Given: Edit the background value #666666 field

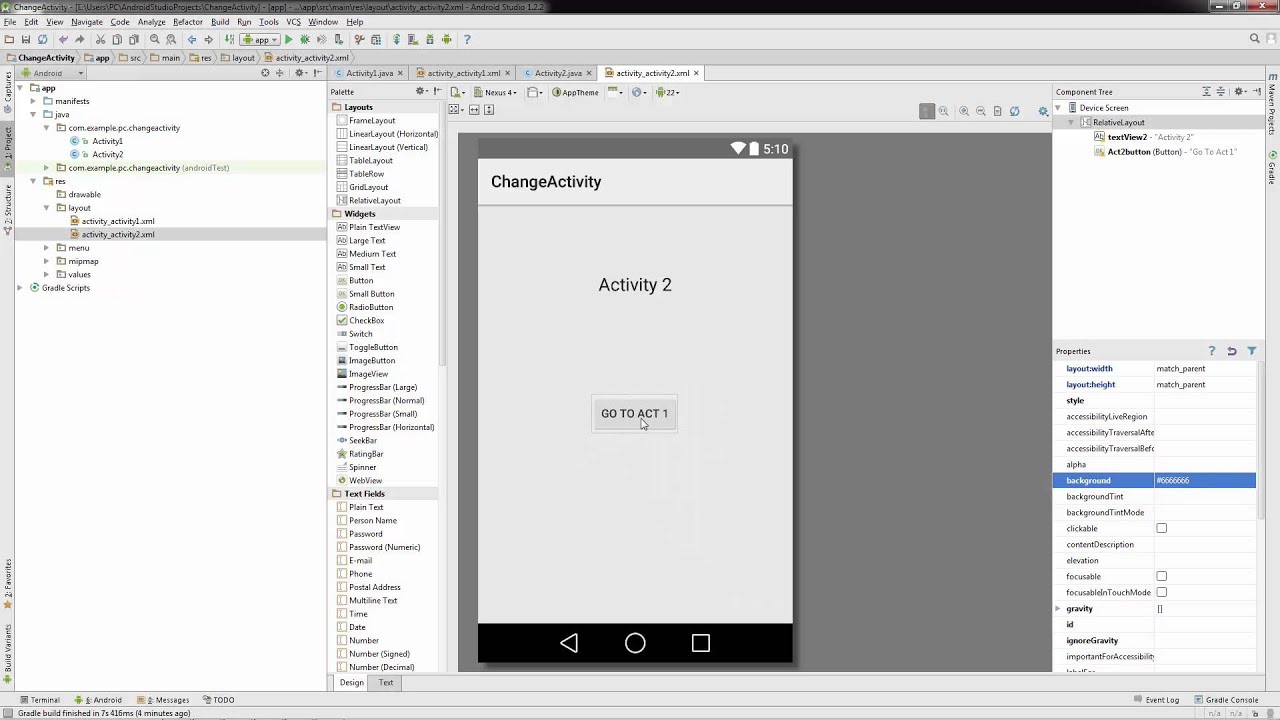Looking at the screenshot, I should (1205, 480).
